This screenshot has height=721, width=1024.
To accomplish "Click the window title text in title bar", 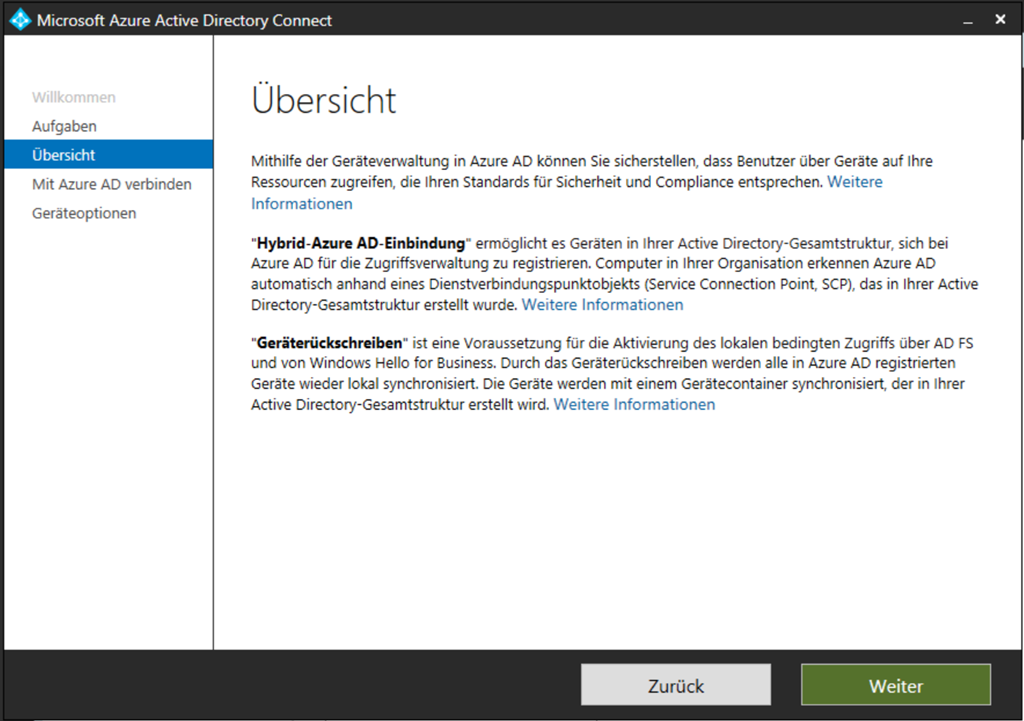I will pos(184,20).
